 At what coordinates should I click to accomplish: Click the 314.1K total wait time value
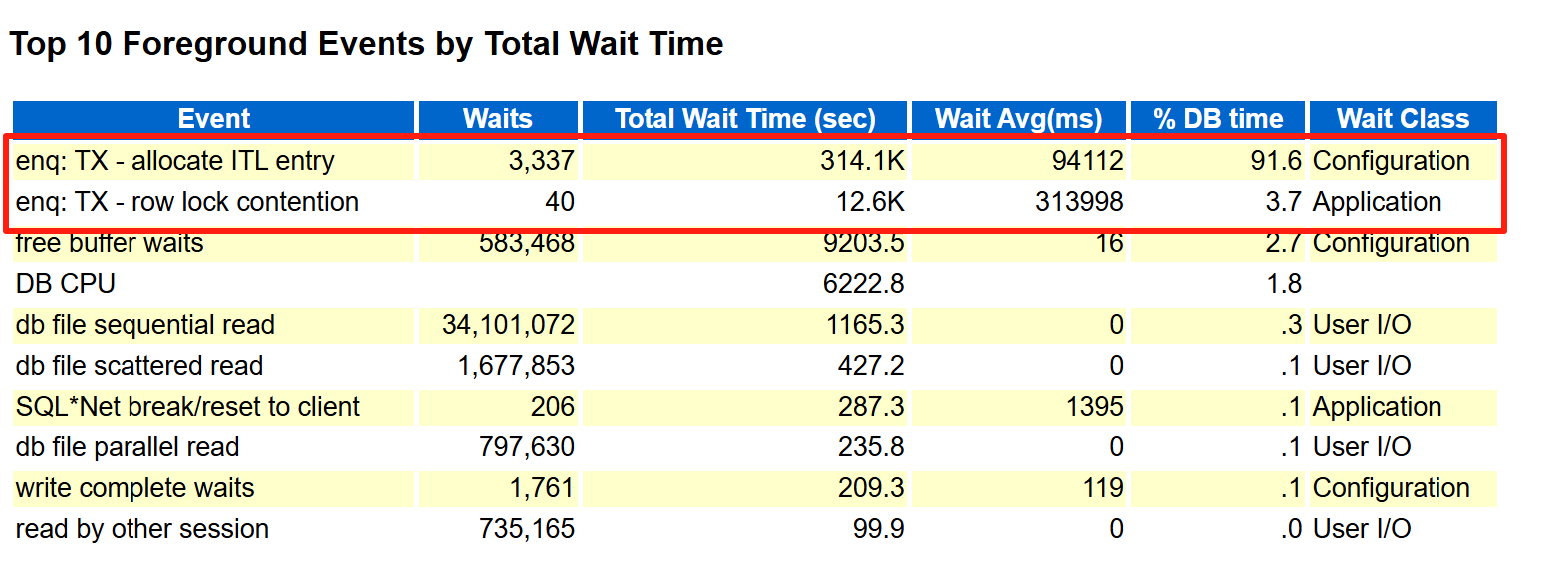862,161
